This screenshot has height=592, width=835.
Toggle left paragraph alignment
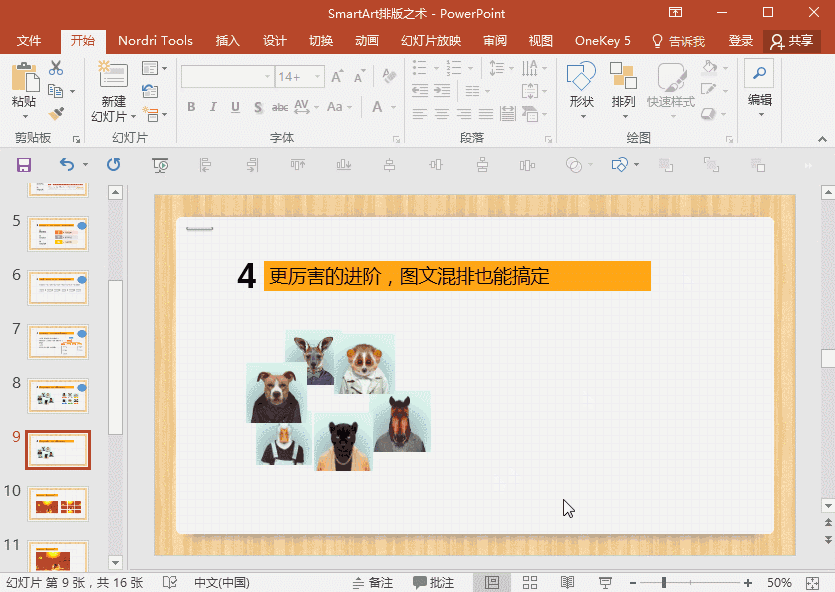tap(420, 113)
